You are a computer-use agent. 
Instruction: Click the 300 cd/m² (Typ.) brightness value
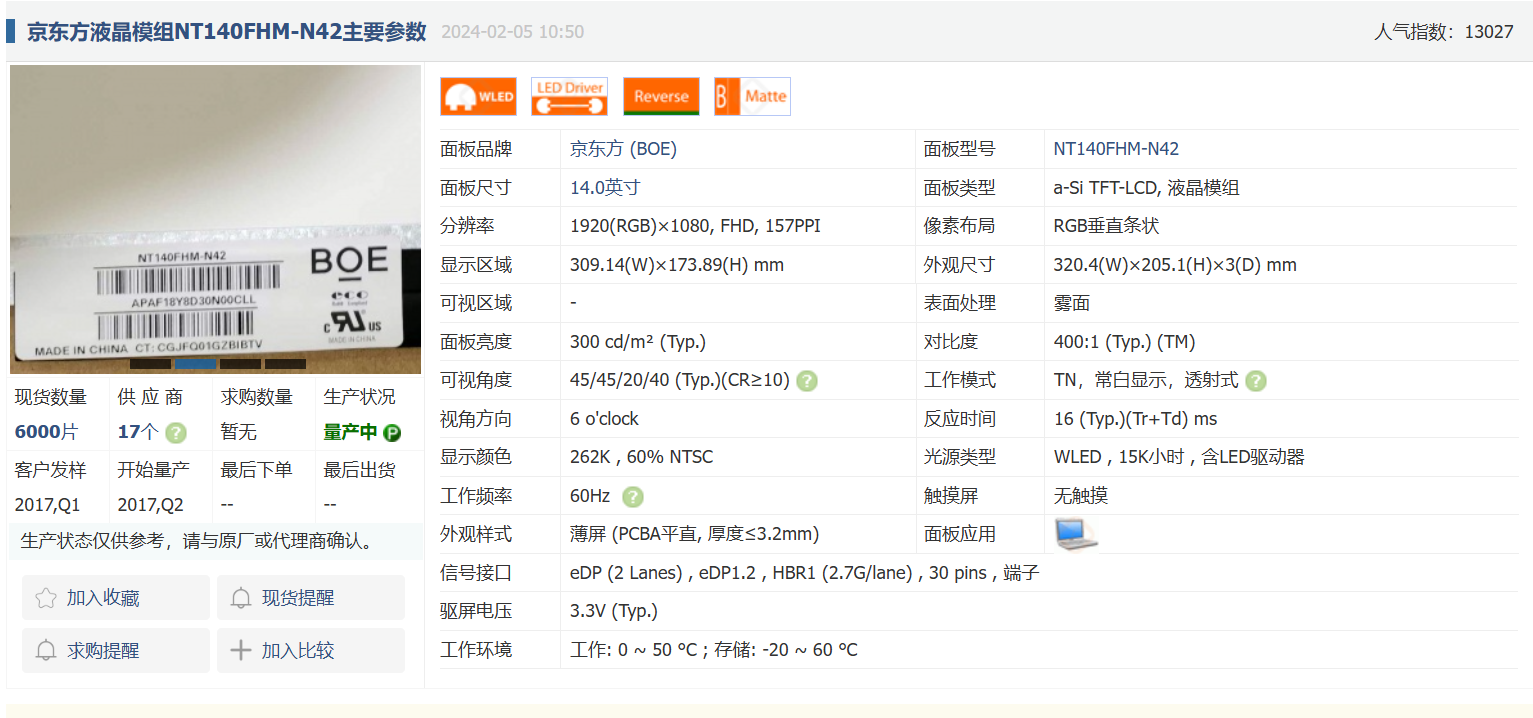point(638,342)
